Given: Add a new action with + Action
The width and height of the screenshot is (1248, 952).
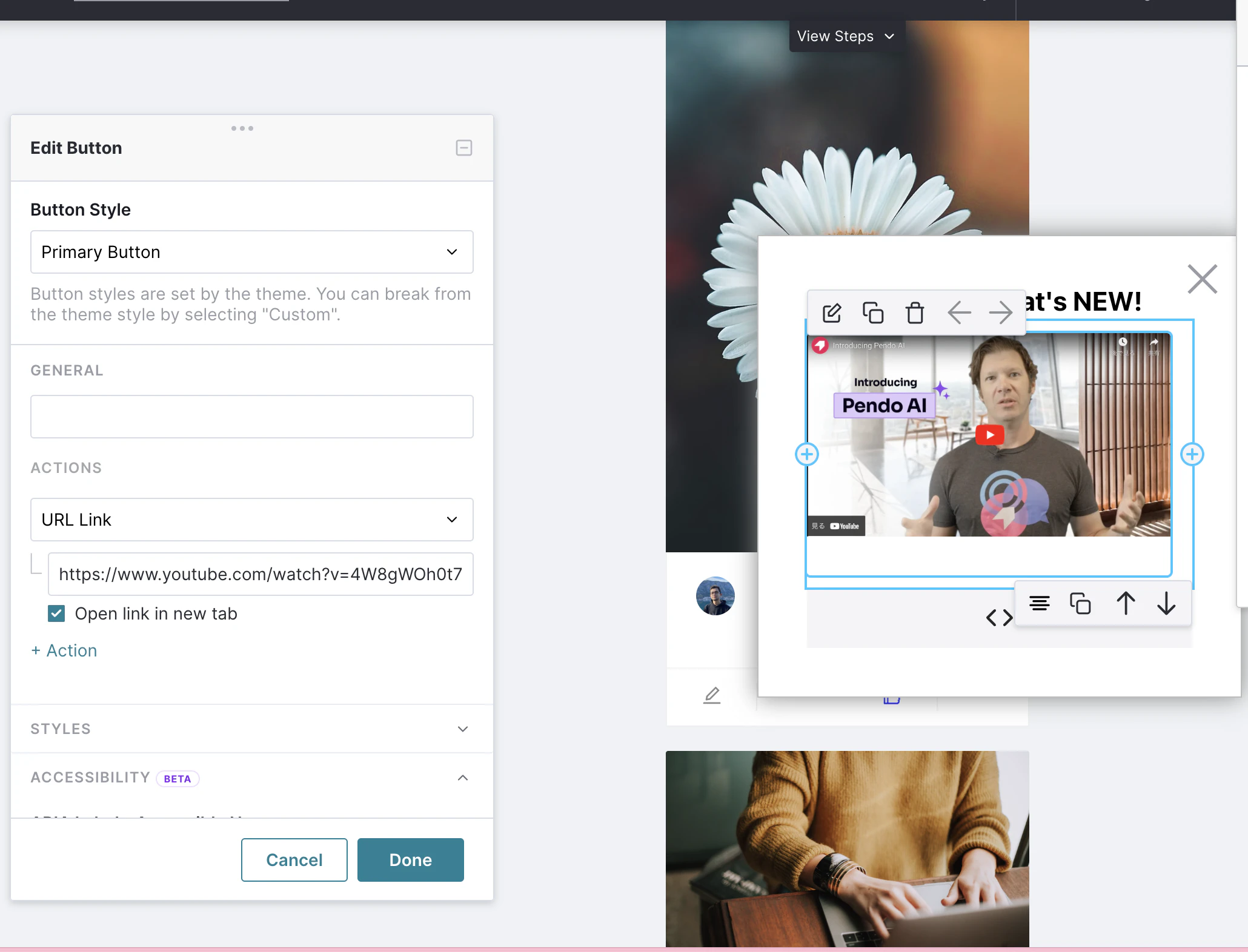Looking at the screenshot, I should click(x=64, y=650).
